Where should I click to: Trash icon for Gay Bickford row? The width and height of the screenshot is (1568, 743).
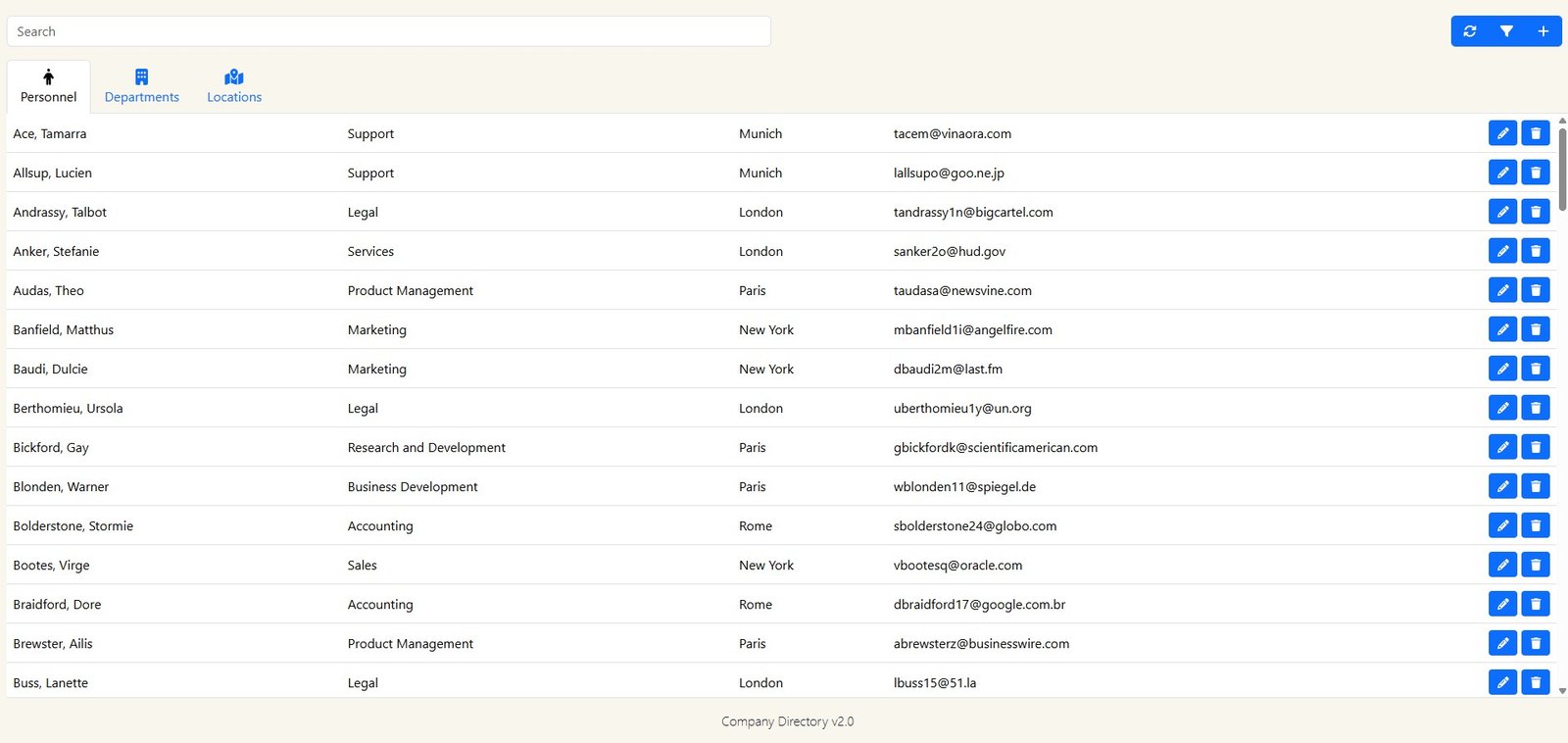tap(1536, 447)
